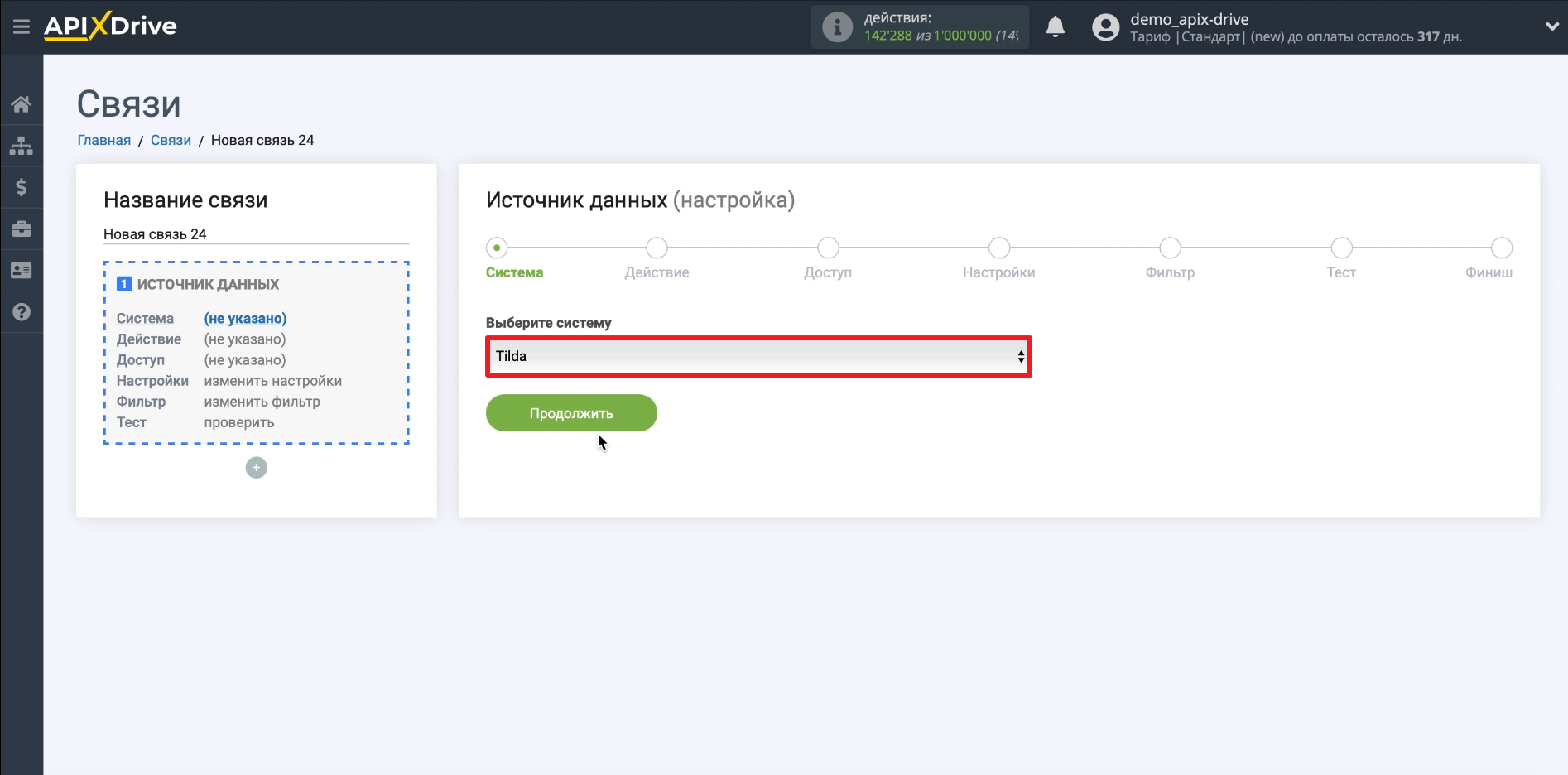Open the Tilda system dropdown

(x=758, y=356)
